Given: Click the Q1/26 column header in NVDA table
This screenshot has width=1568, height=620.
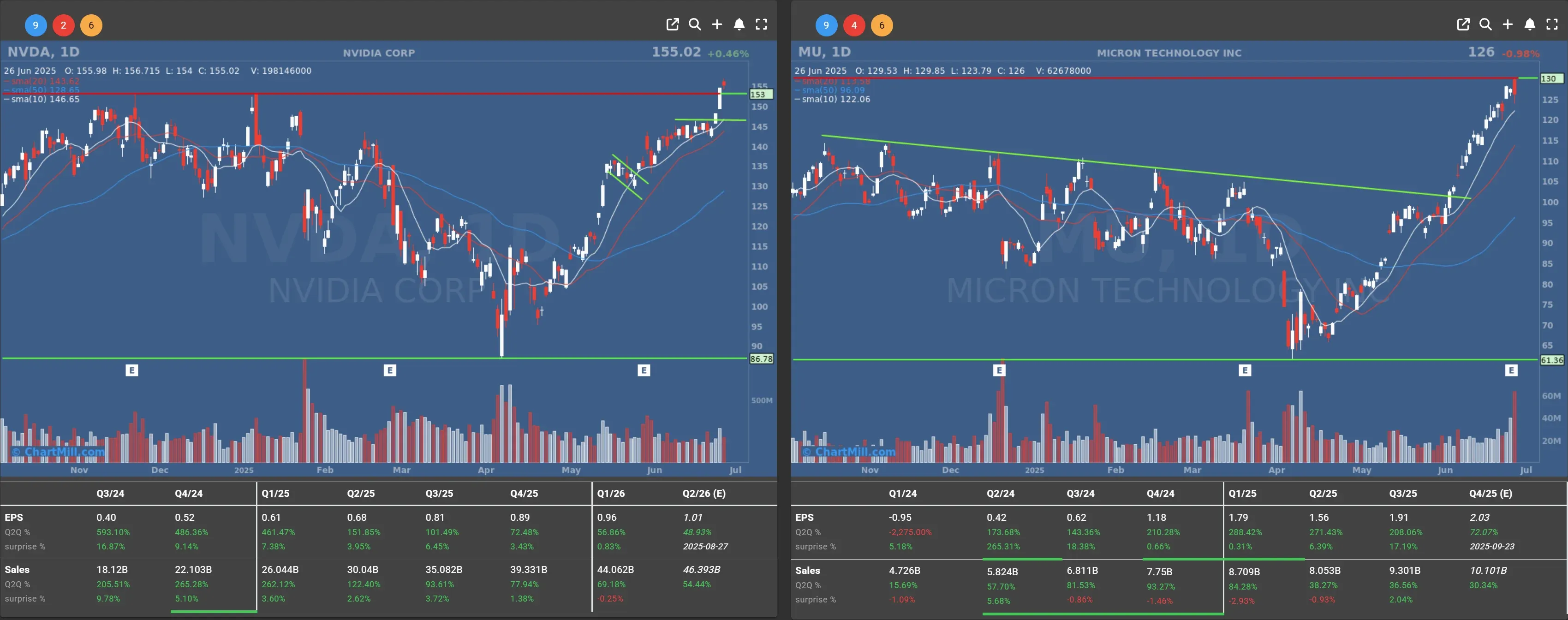Looking at the screenshot, I should click(610, 494).
